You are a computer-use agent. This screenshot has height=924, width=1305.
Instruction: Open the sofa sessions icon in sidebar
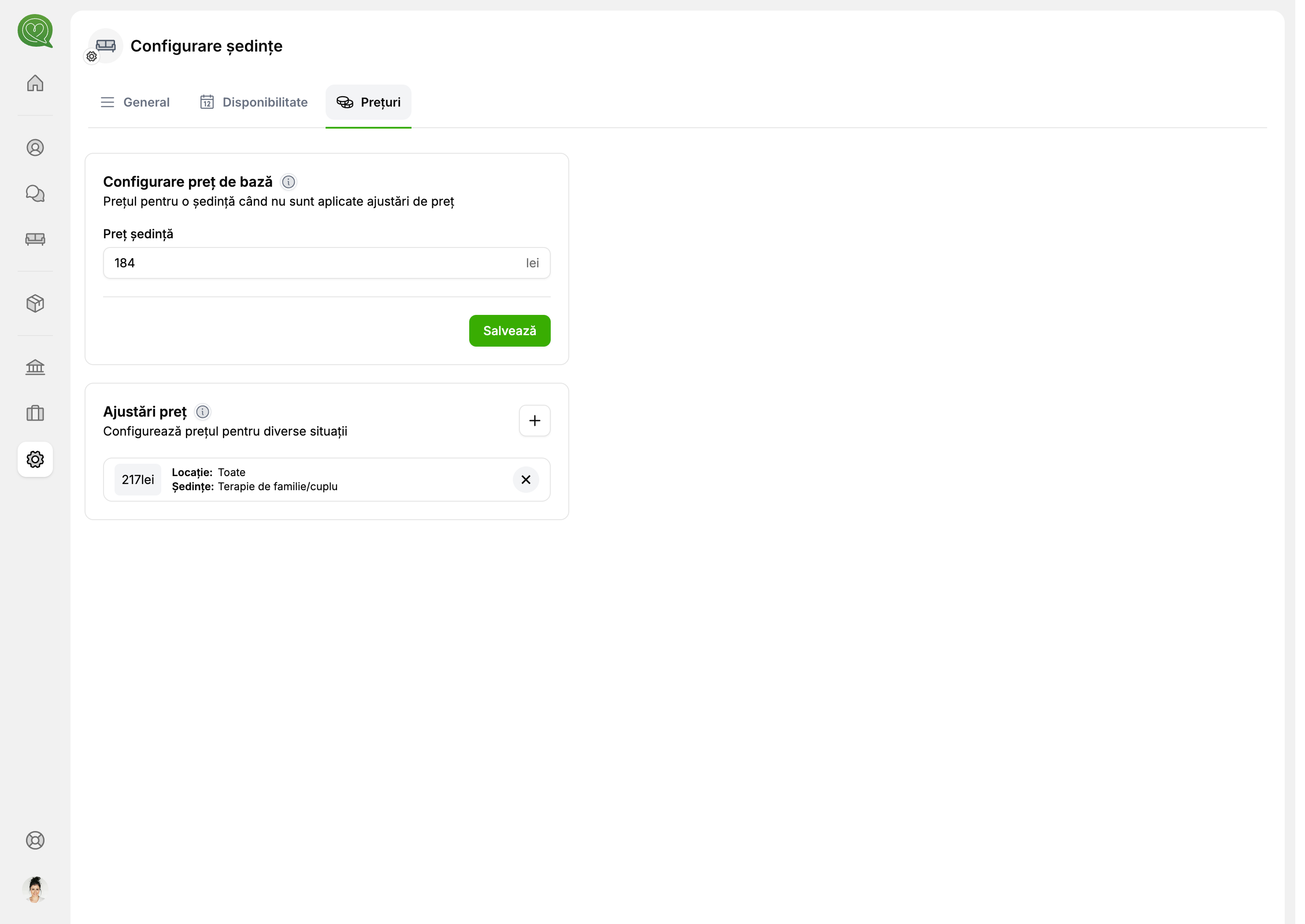[35, 239]
